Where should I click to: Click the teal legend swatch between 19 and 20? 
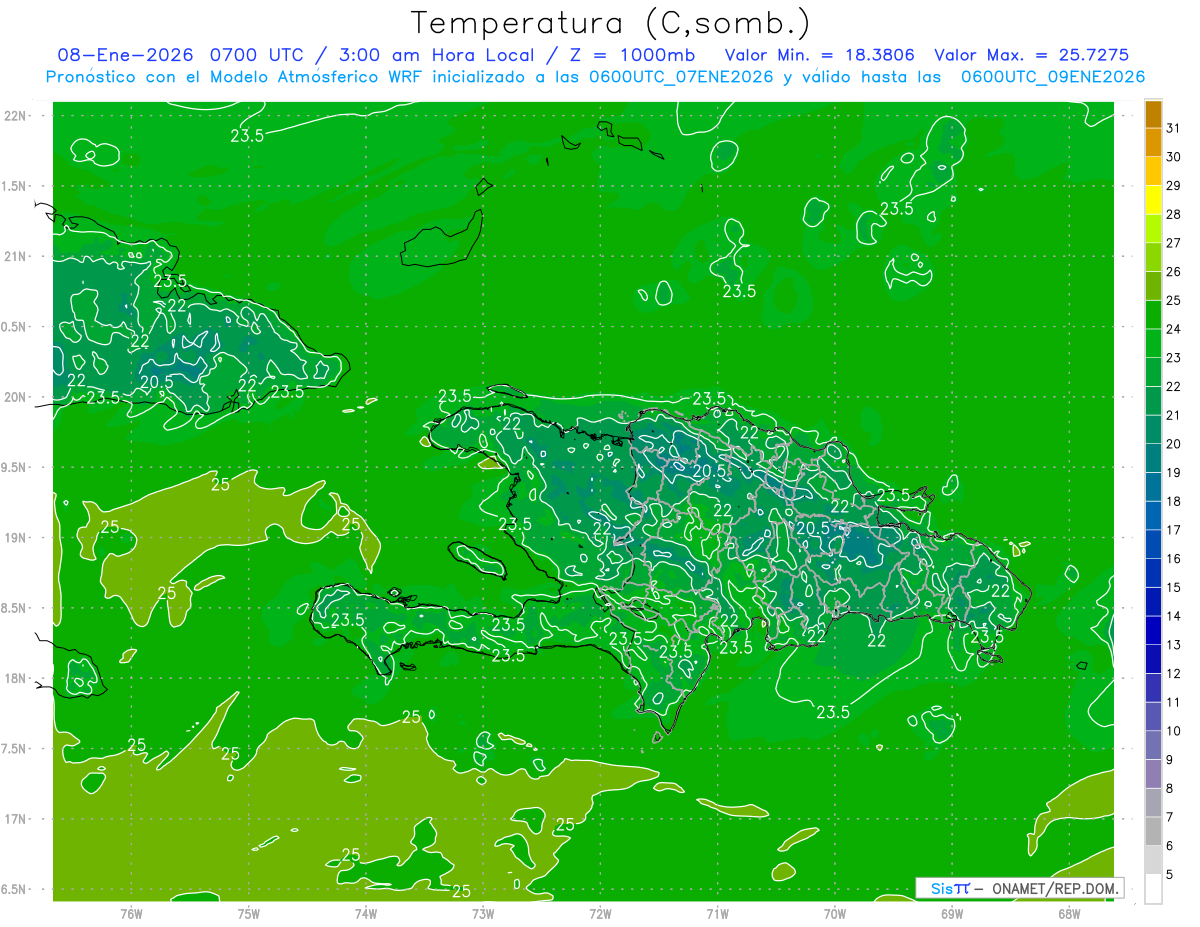1153,459
